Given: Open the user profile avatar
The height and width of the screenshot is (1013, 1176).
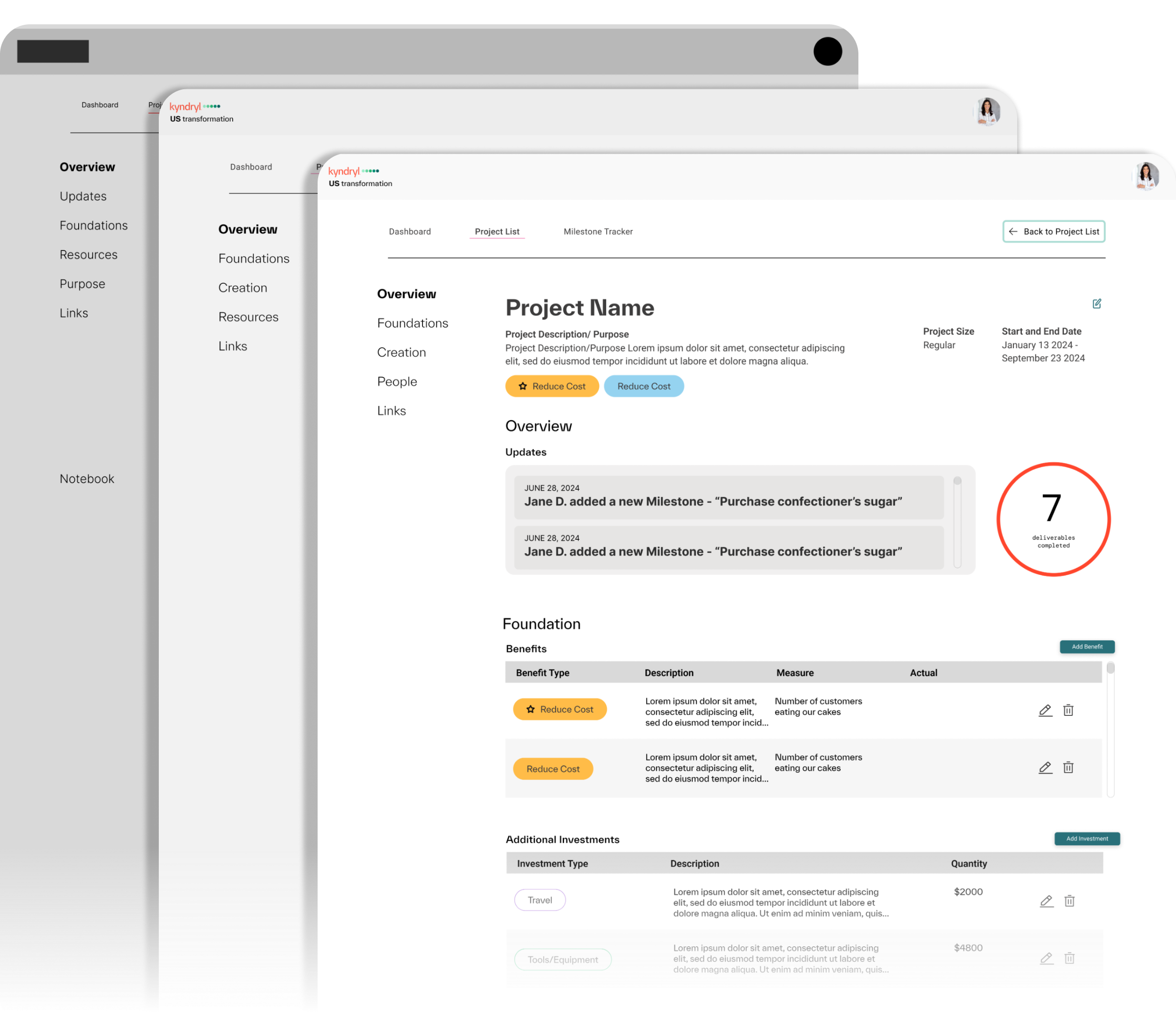Looking at the screenshot, I should [x=1146, y=176].
